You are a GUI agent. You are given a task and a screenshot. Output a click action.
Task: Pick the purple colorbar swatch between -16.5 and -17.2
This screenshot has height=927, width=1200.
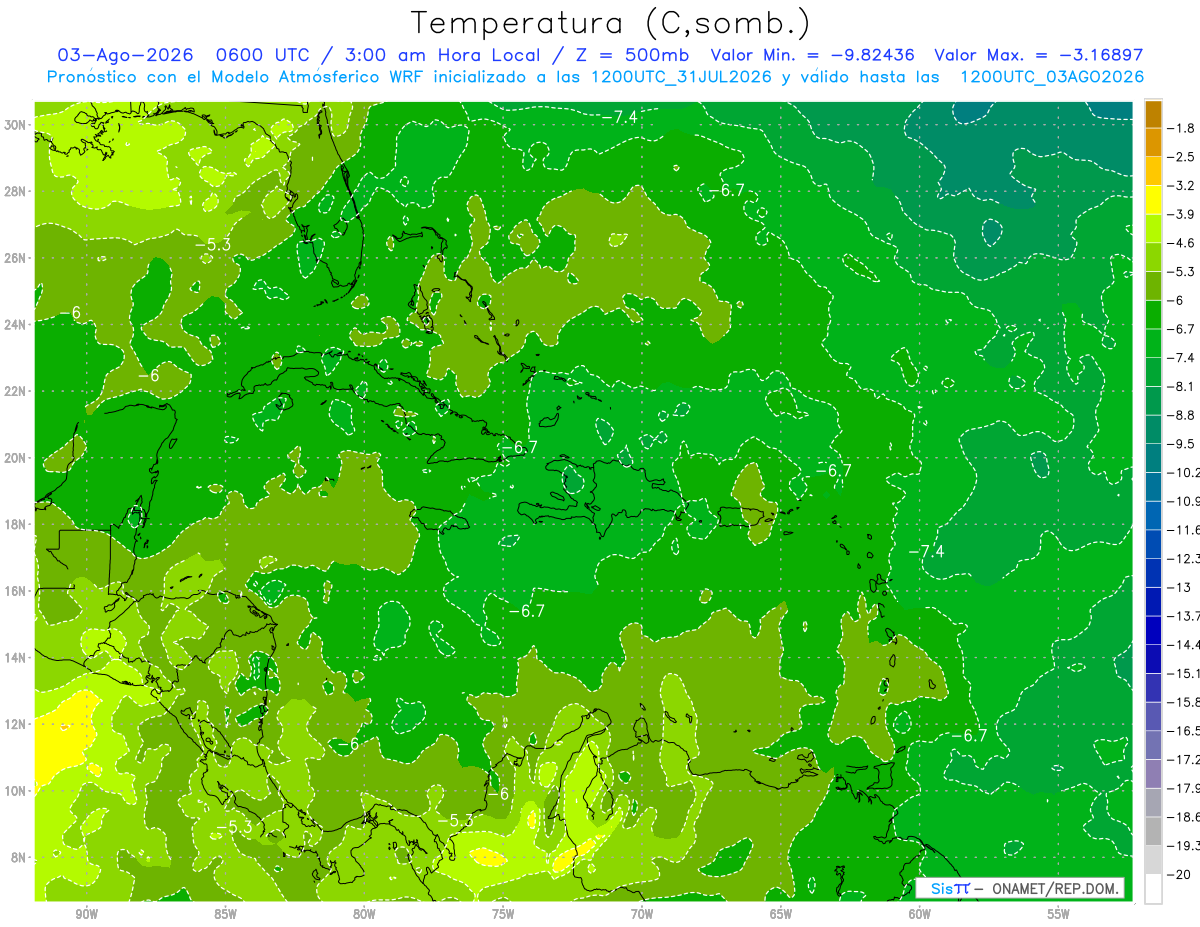click(1153, 745)
